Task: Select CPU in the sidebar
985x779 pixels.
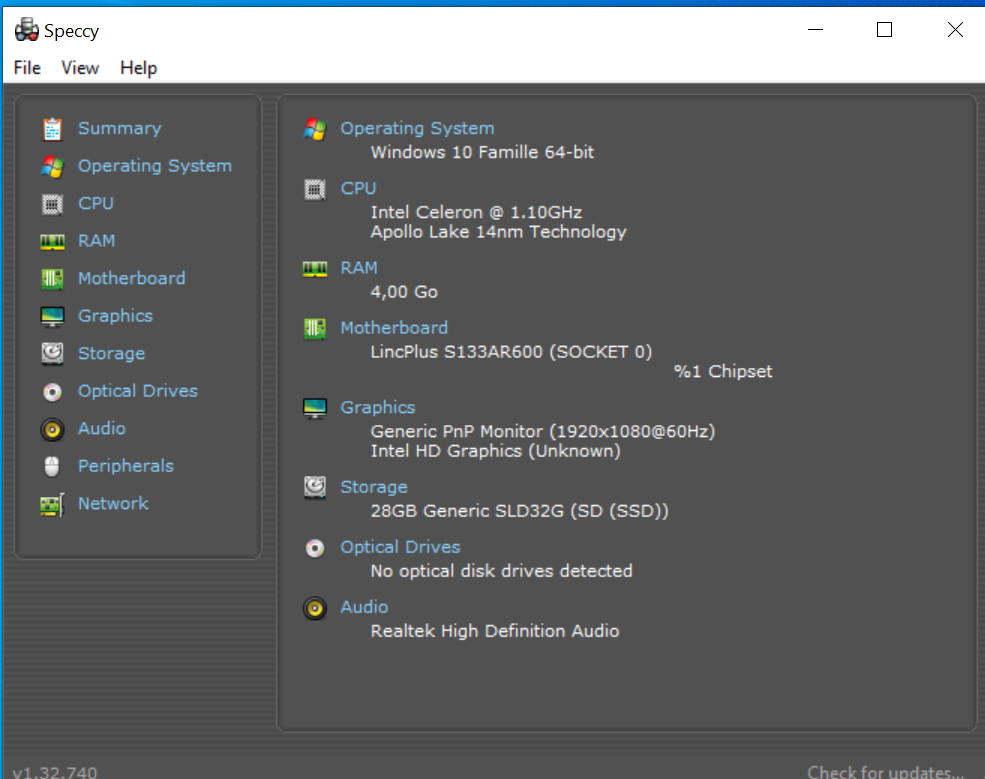Action: tap(95, 203)
